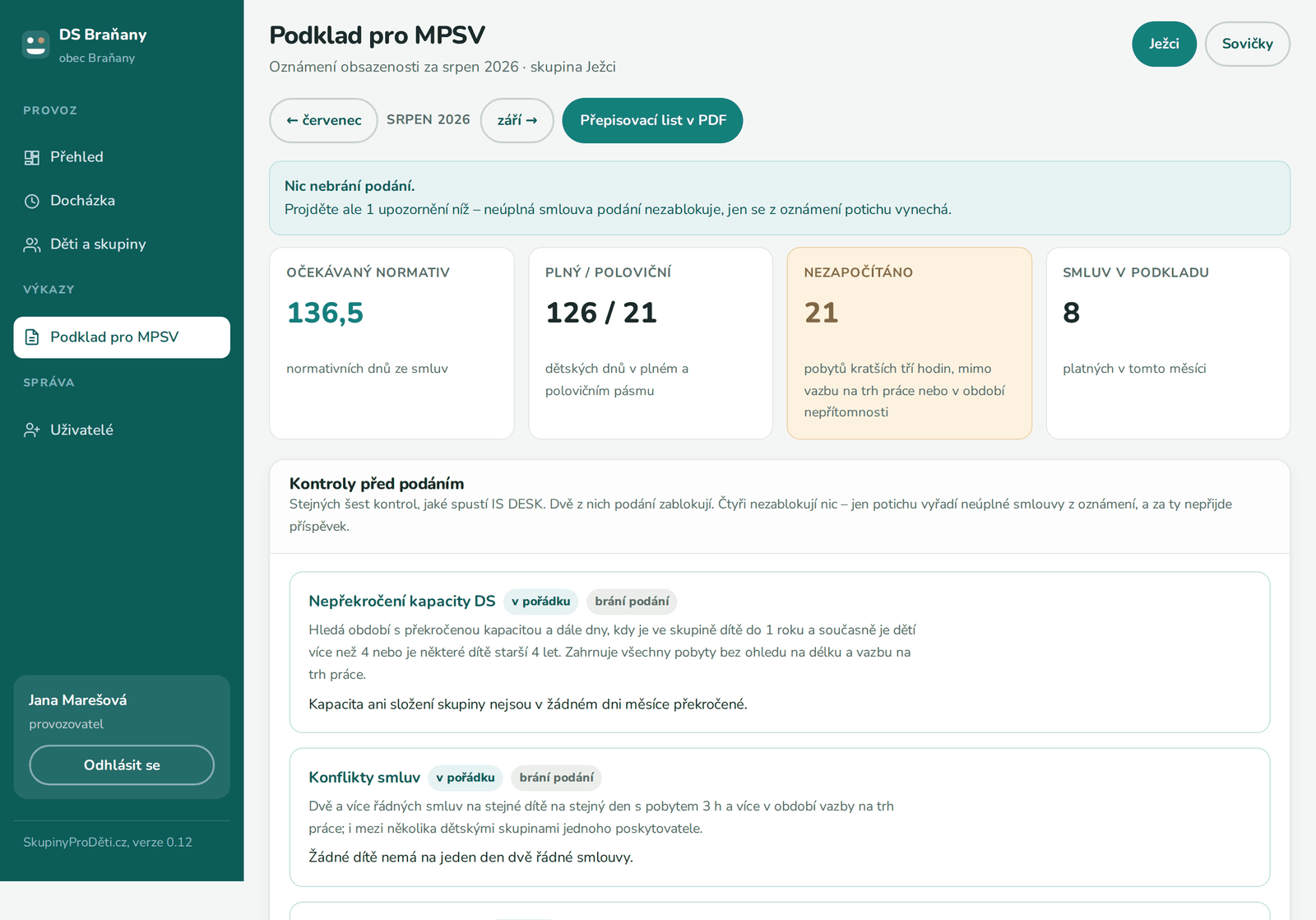The image size is (1316, 920).
Task: Click the Docházka clock icon
Action: [x=32, y=201]
